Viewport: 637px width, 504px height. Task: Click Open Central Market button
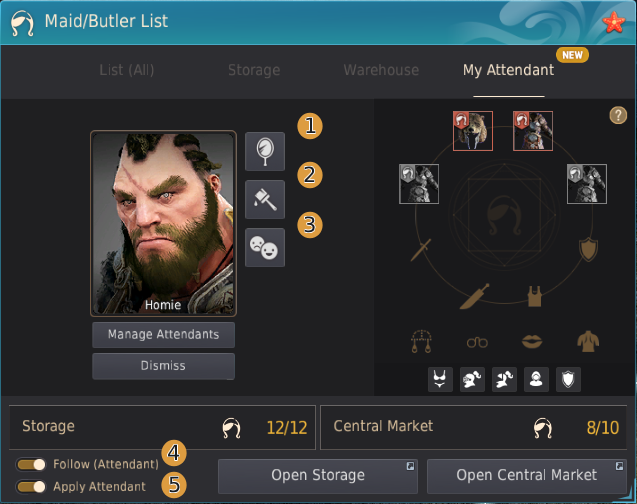(526, 476)
